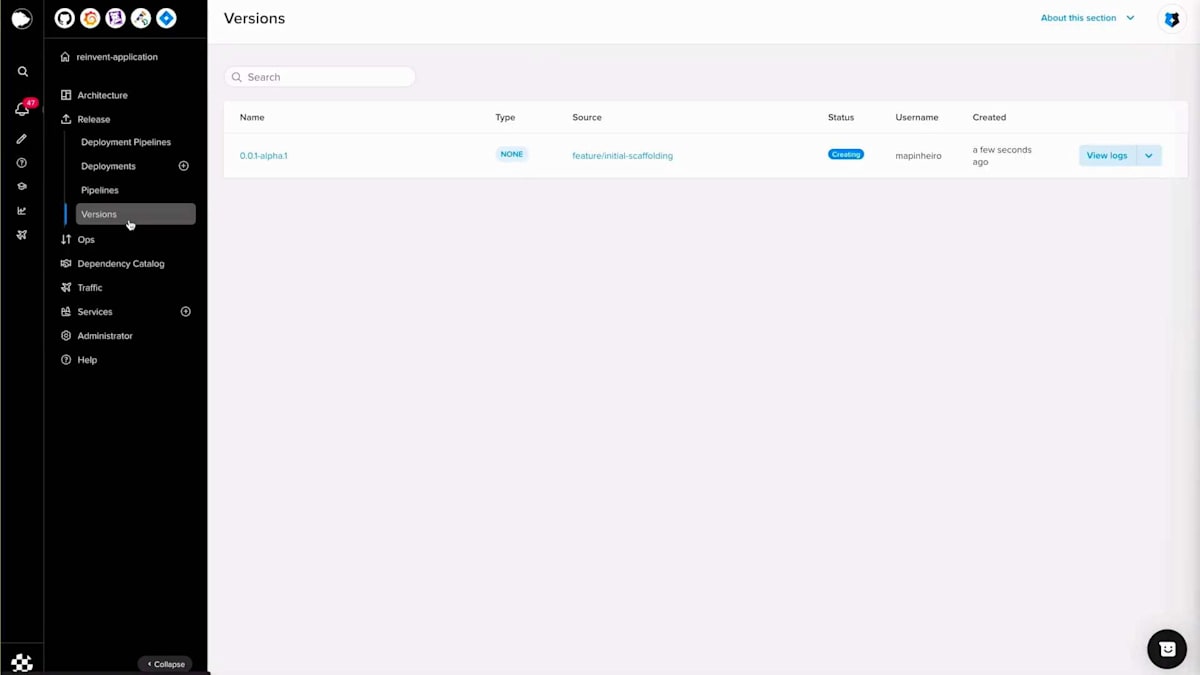Click the Versions page title
The width and height of the screenshot is (1200, 675).
click(x=254, y=18)
